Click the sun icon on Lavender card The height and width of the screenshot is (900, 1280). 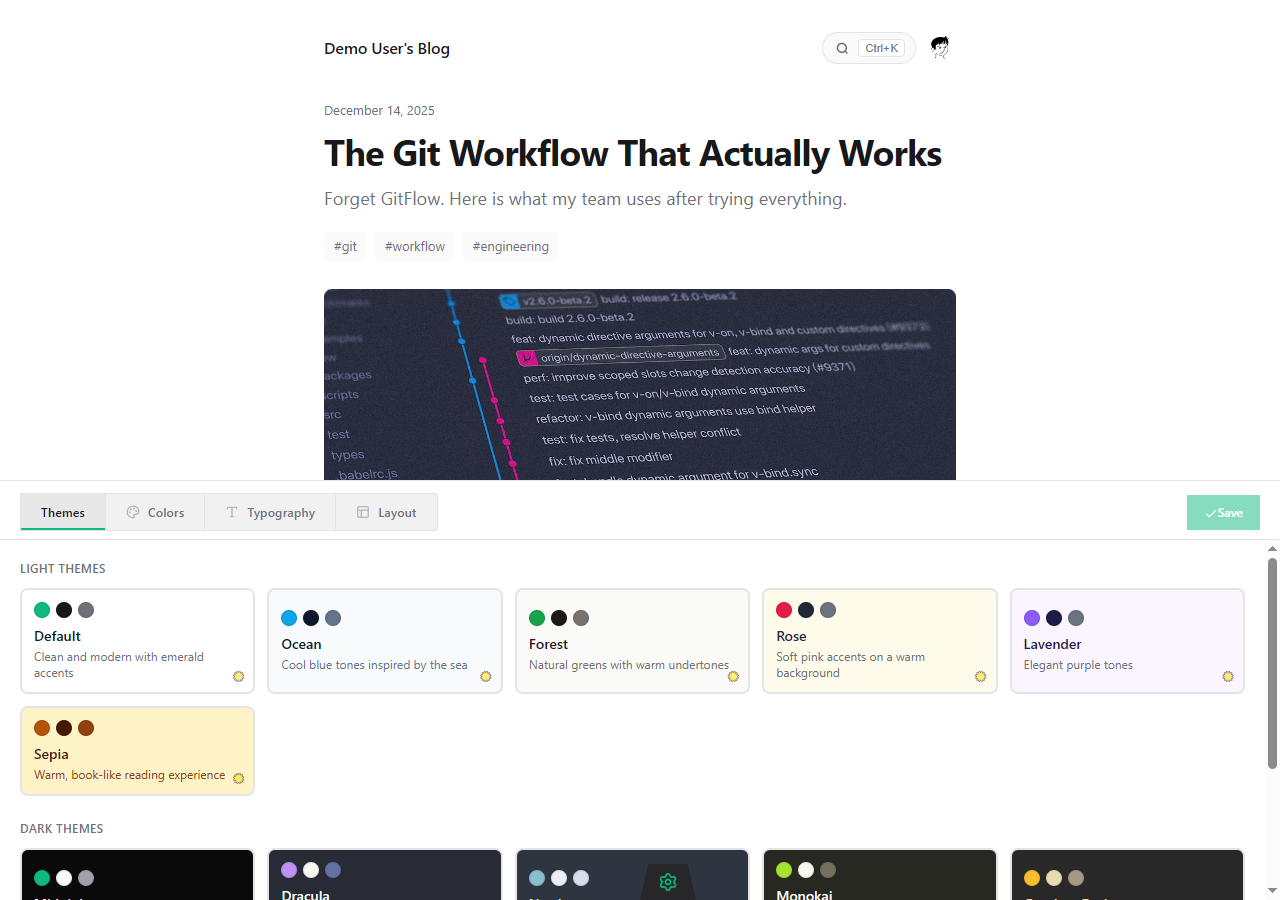point(1228,676)
